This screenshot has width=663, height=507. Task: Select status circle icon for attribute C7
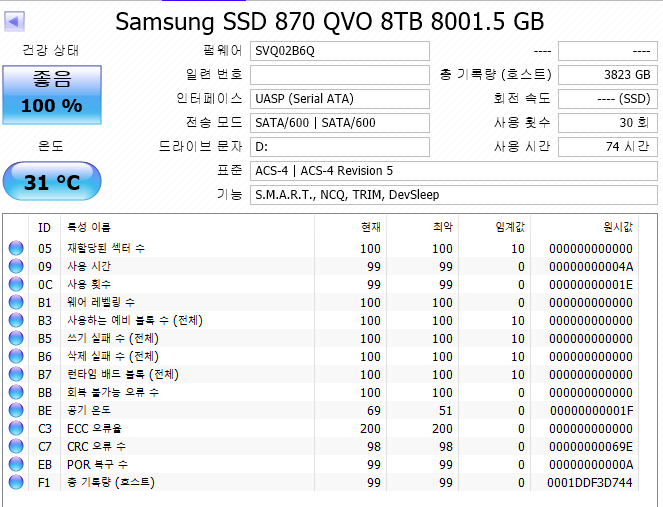[16, 447]
